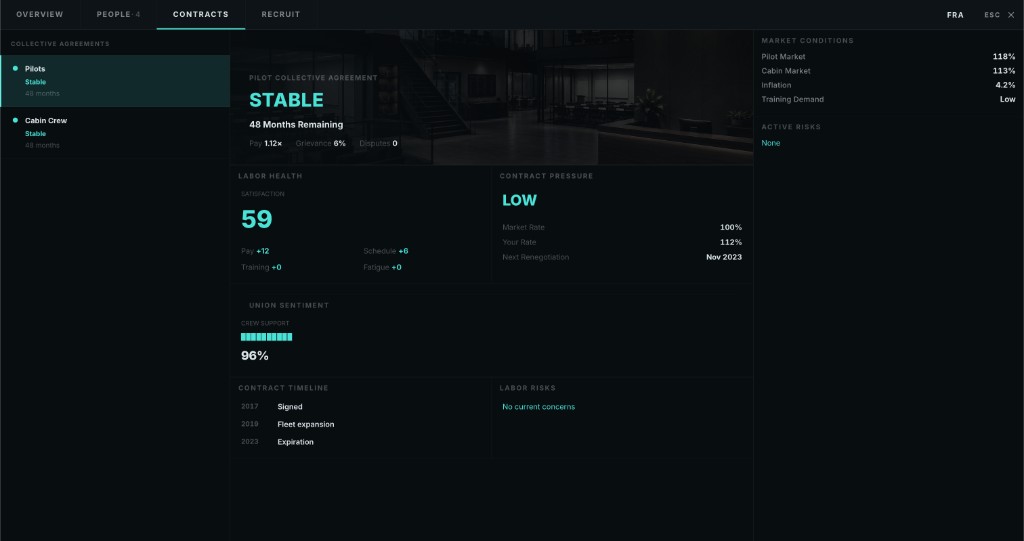Click the Pay +12 satisfaction factor
This screenshot has height=541, width=1024.
(255, 251)
